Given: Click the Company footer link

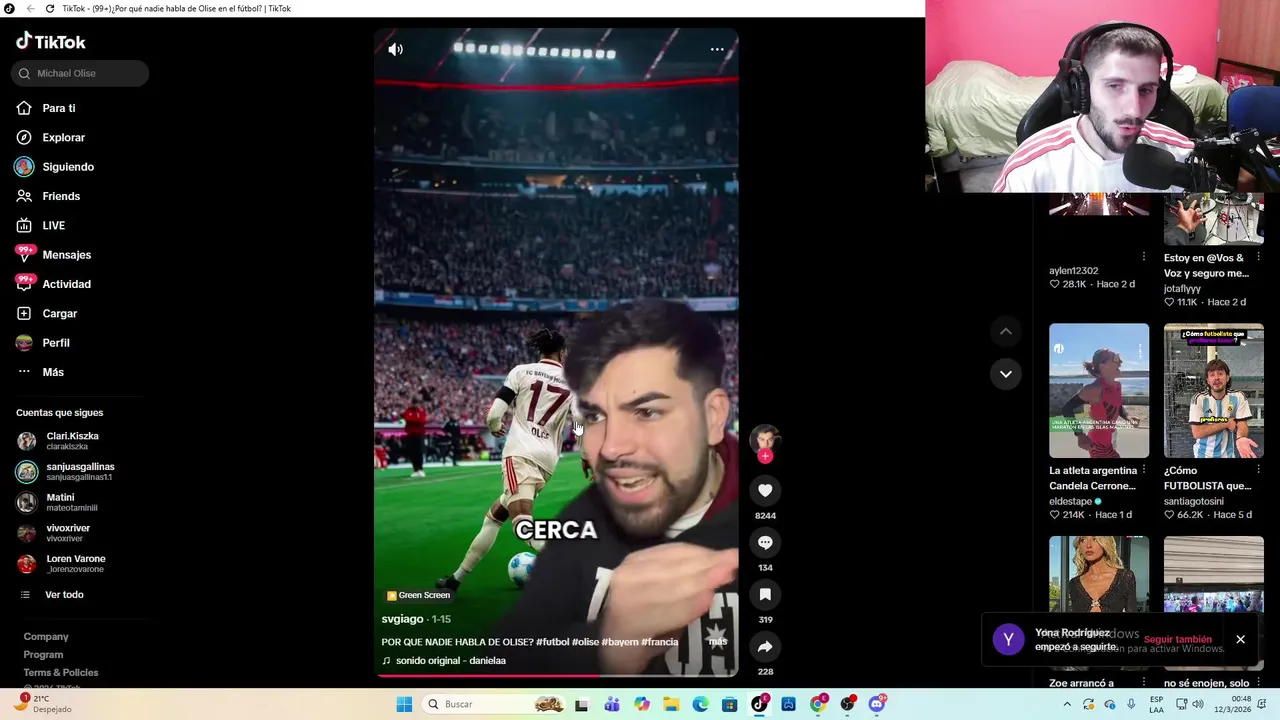Looking at the screenshot, I should [x=46, y=637].
